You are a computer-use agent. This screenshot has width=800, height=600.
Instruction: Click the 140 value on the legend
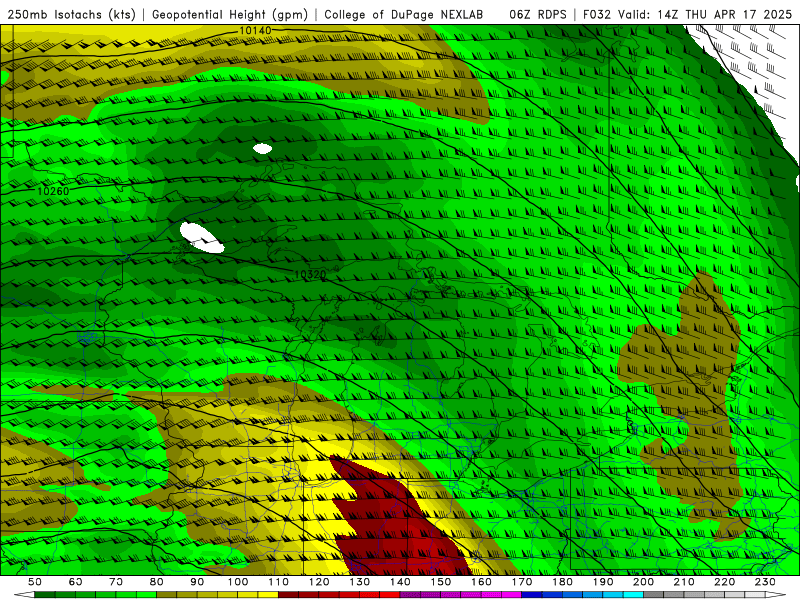pyautogui.click(x=401, y=582)
